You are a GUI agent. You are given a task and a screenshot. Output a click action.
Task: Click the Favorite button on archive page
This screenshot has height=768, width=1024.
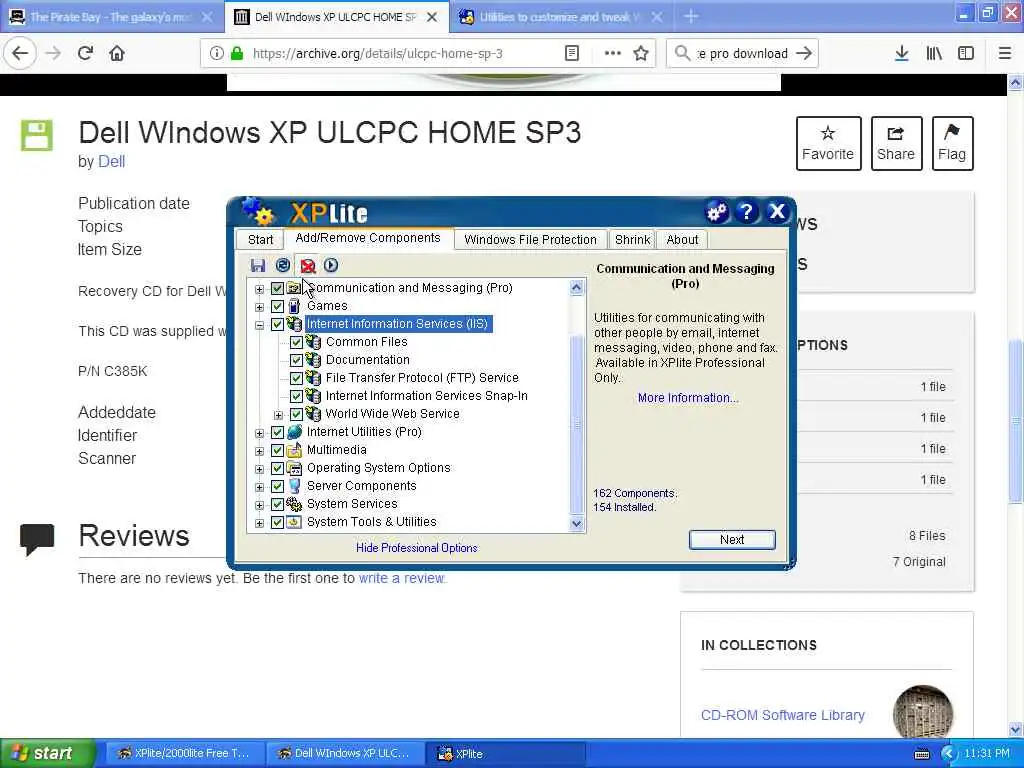tap(828, 143)
